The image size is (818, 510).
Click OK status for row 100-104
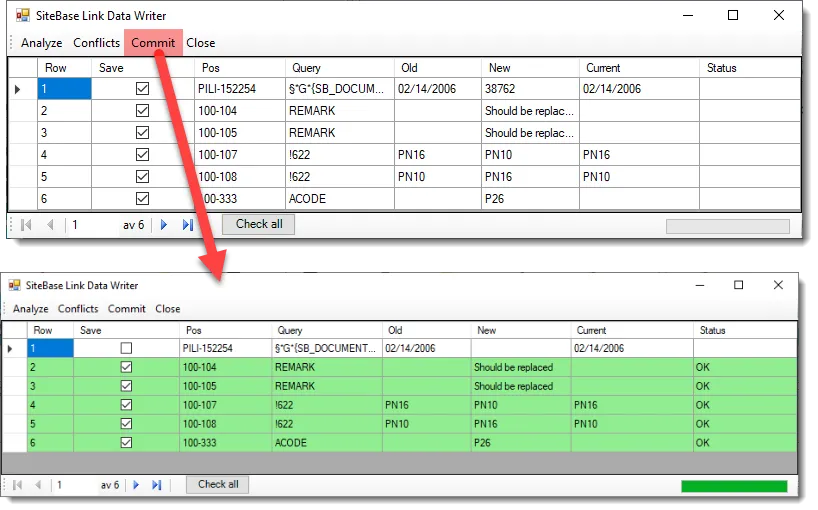click(745, 367)
